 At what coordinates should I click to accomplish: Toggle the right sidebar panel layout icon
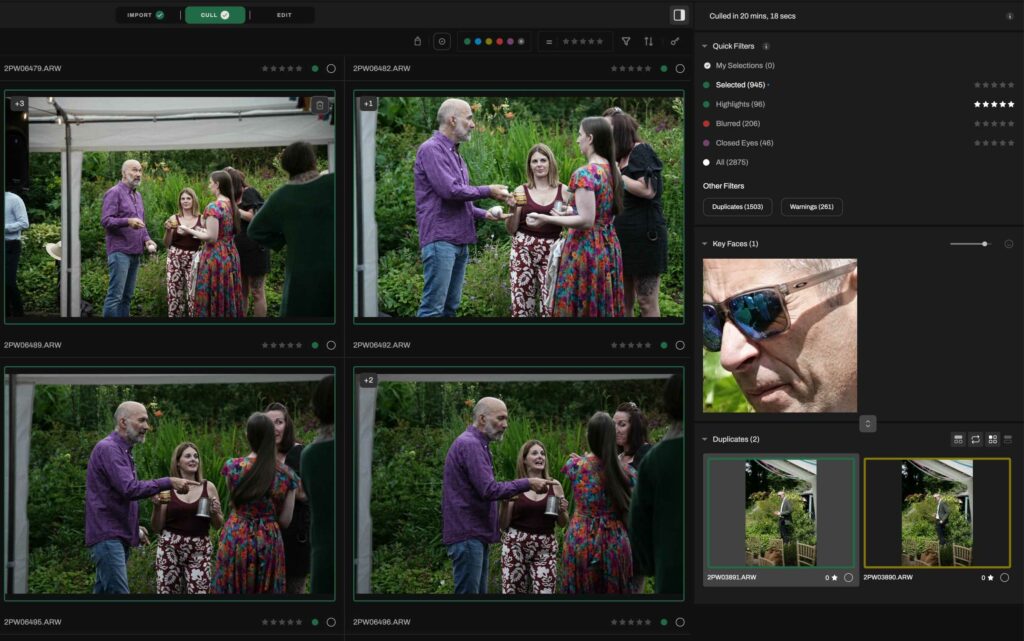coord(679,15)
